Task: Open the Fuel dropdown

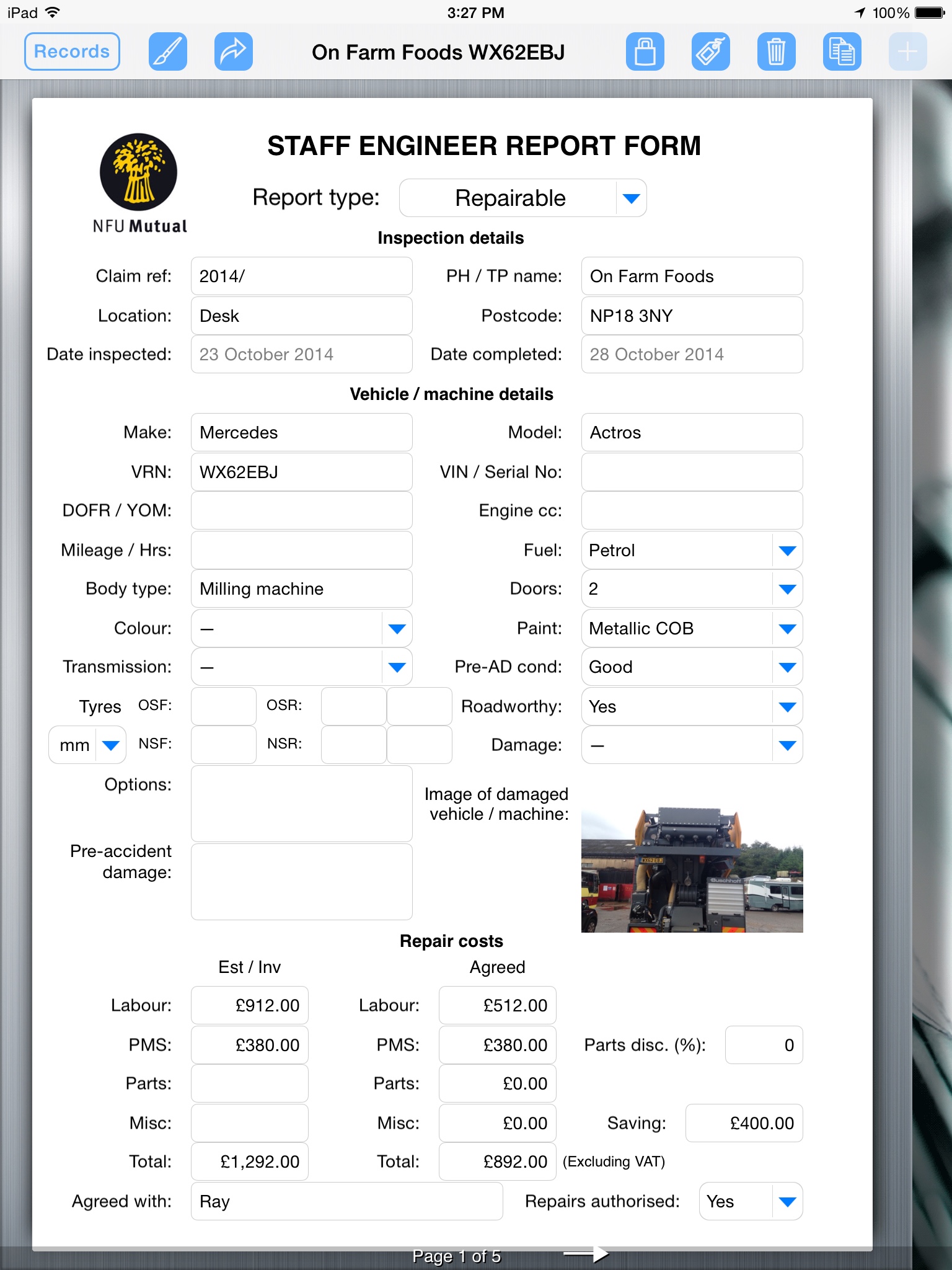Action: click(x=692, y=550)
